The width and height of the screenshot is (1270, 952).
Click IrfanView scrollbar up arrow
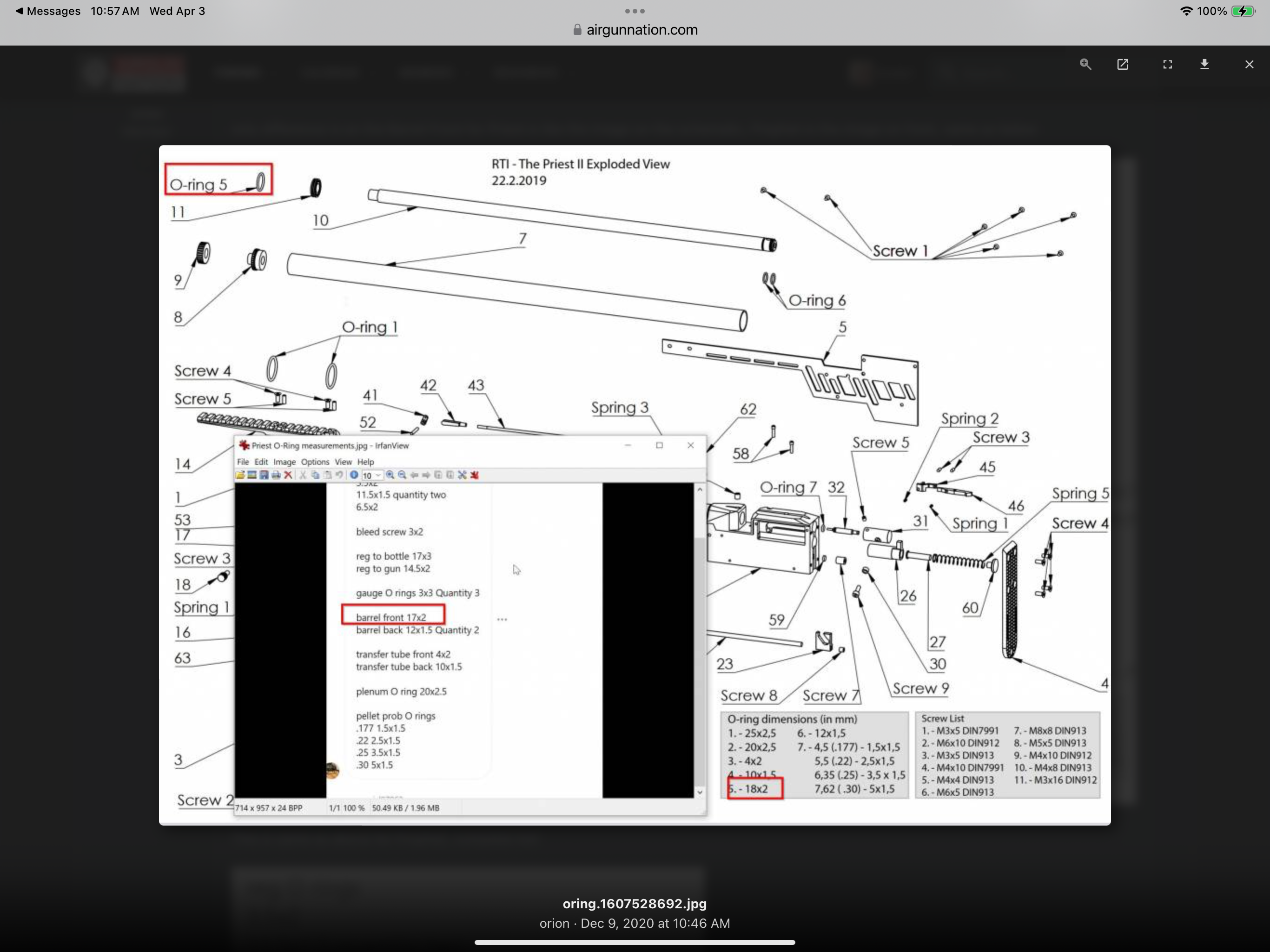699,489
